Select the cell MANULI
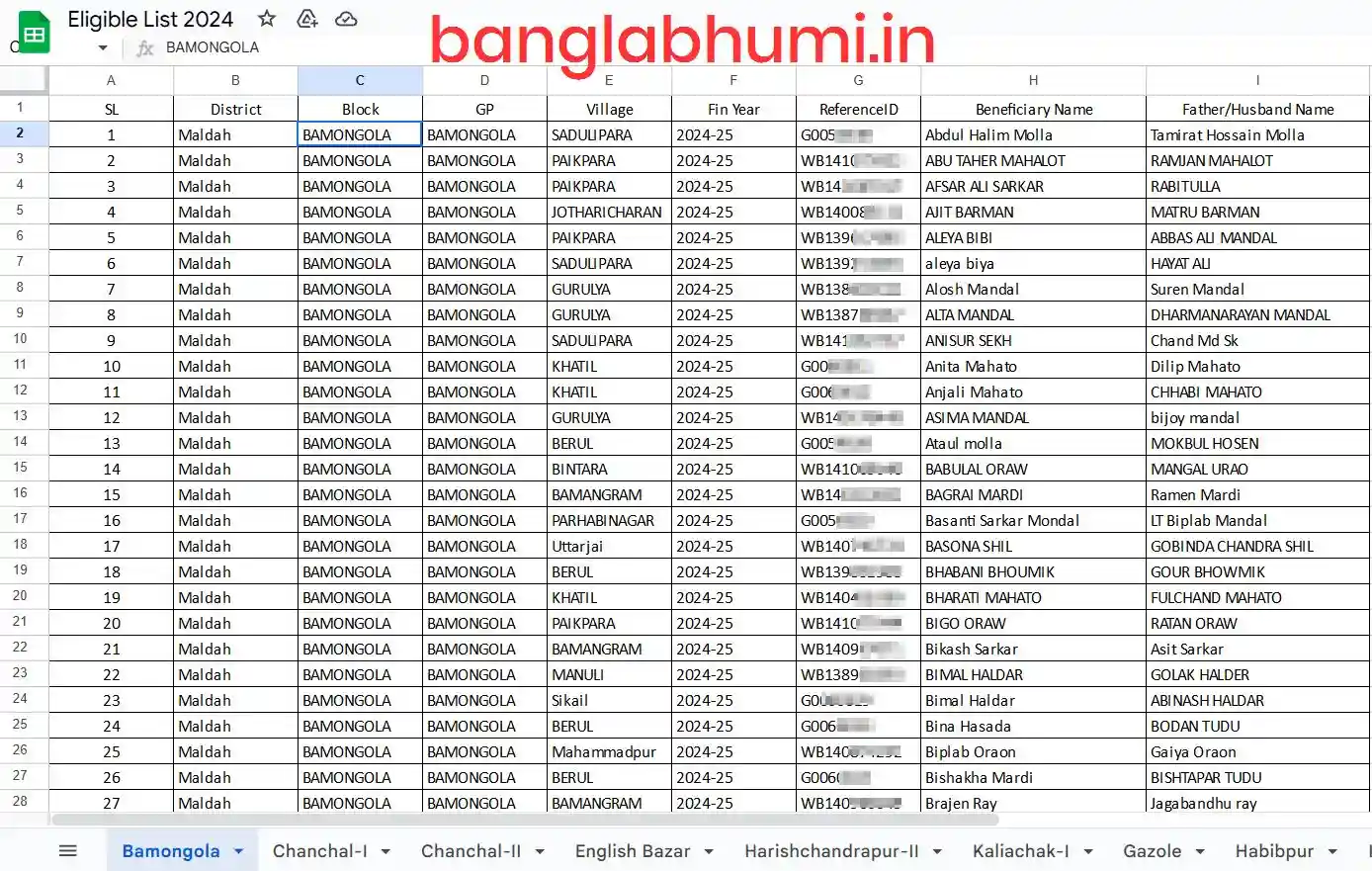 [x=609, y=674]
